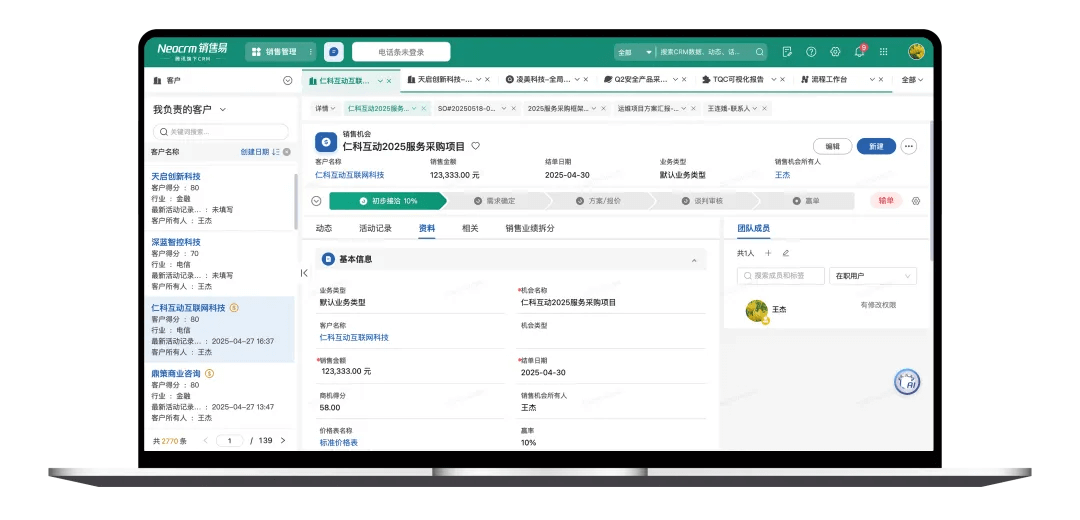Image resolution: width=1080 pixels, height=520 pixels.
Task: Open the settings gear in top header
Action: (835, 52)
